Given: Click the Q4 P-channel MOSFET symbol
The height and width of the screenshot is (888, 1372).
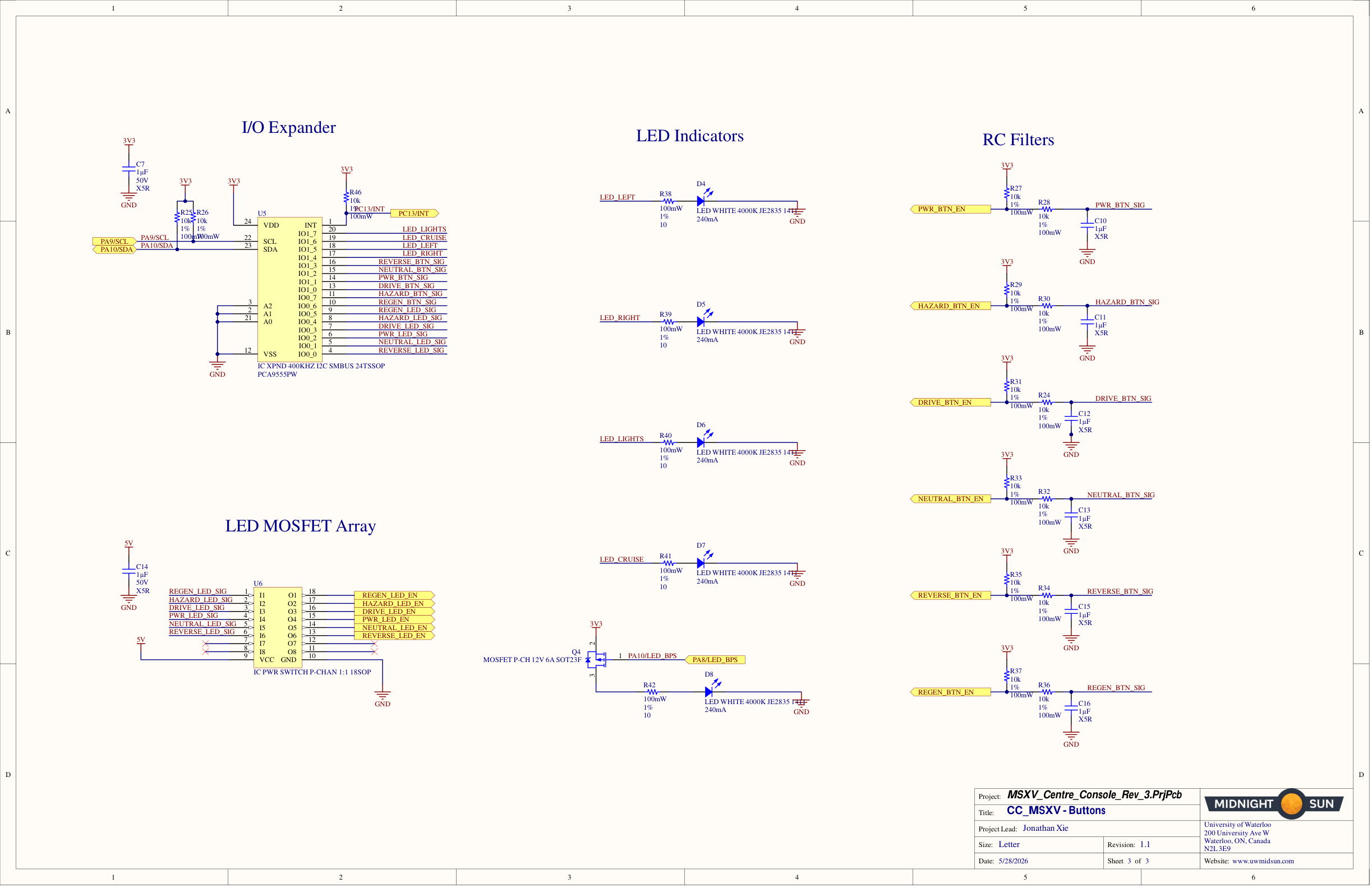Looking at the screenshot, I should click(x=597, y=659).
